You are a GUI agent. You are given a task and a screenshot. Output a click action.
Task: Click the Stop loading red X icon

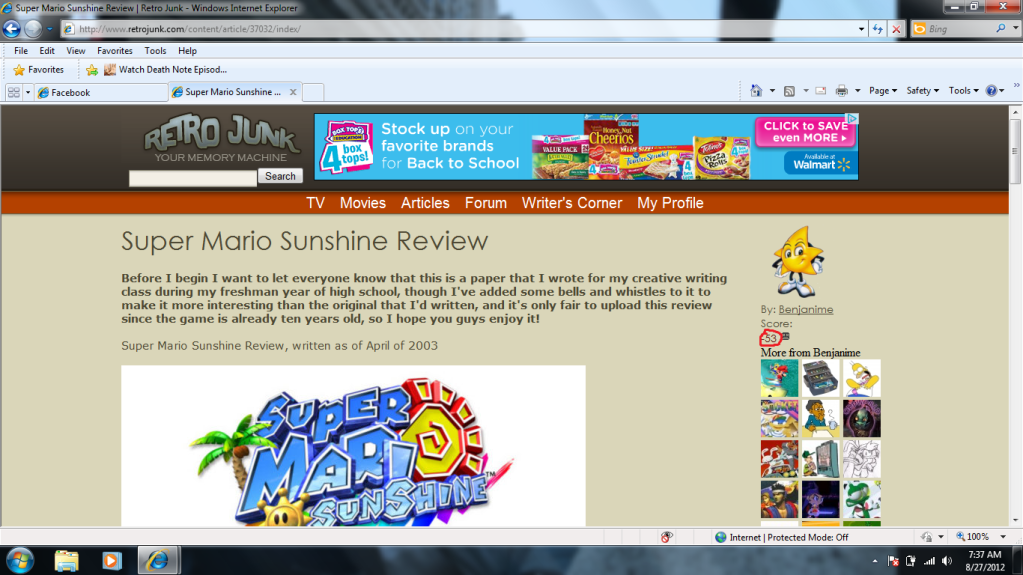[896, 29]
